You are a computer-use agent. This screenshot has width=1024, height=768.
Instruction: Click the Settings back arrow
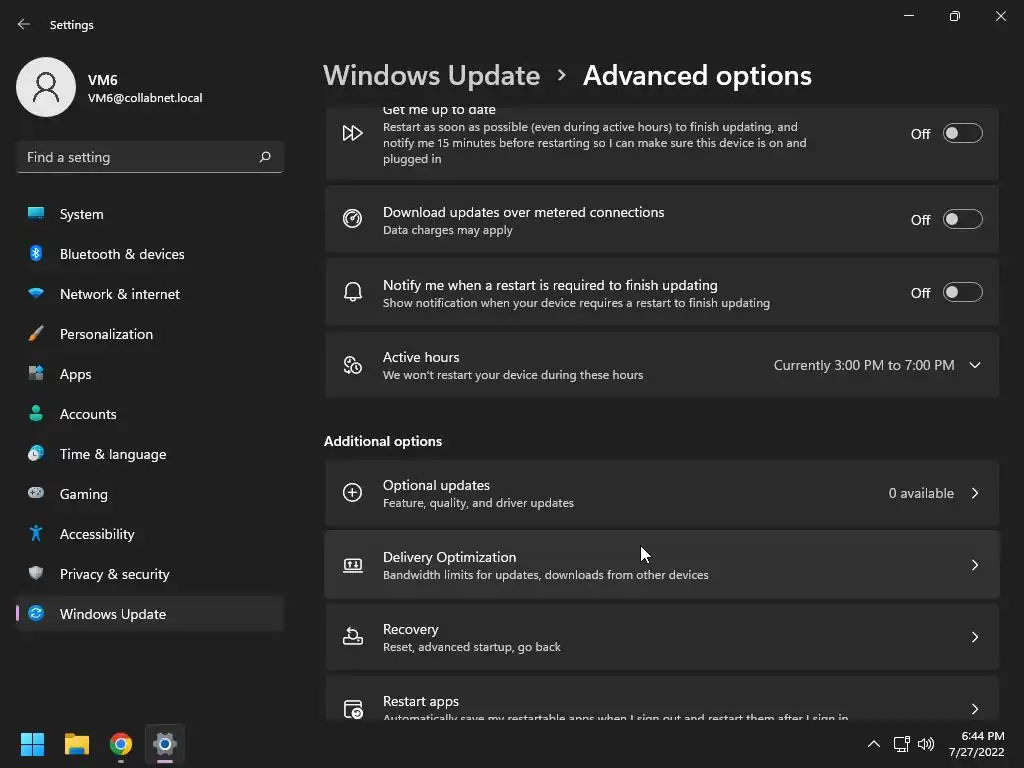pos(24,24)
